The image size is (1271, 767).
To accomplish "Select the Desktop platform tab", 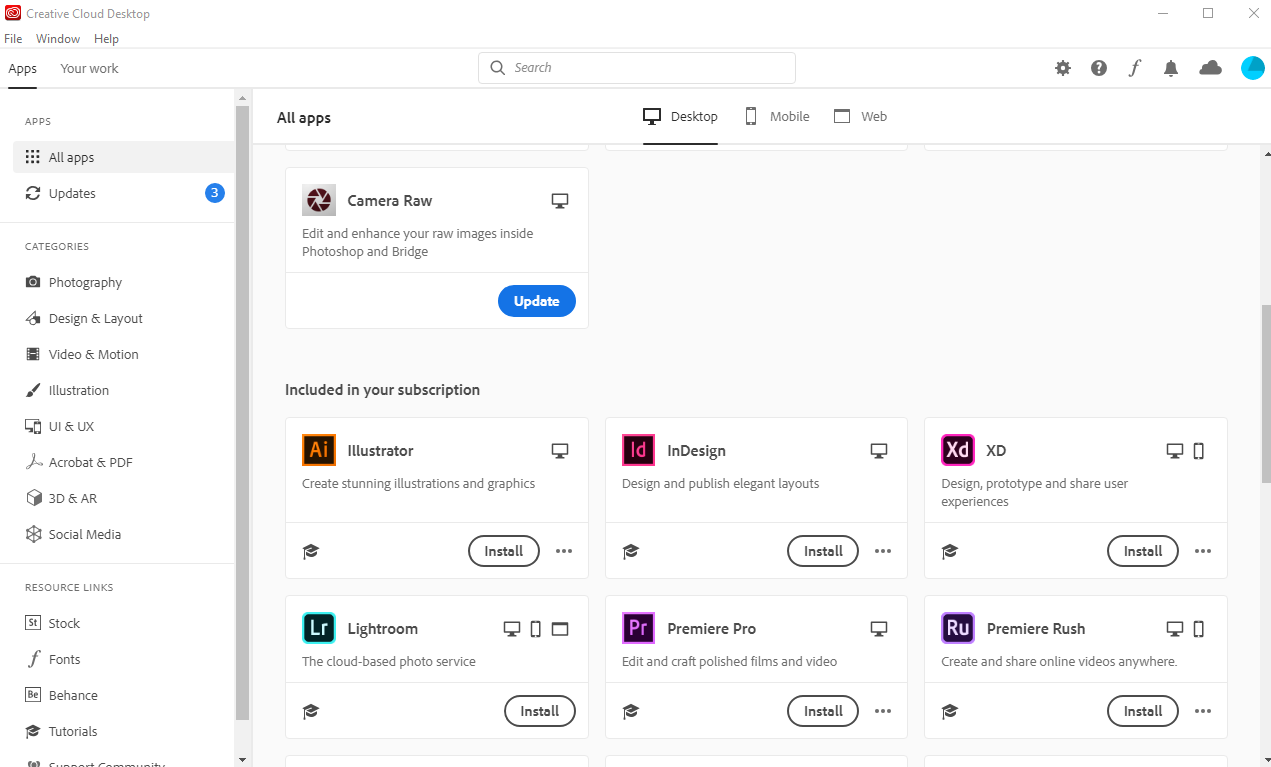I will (680, 116).
